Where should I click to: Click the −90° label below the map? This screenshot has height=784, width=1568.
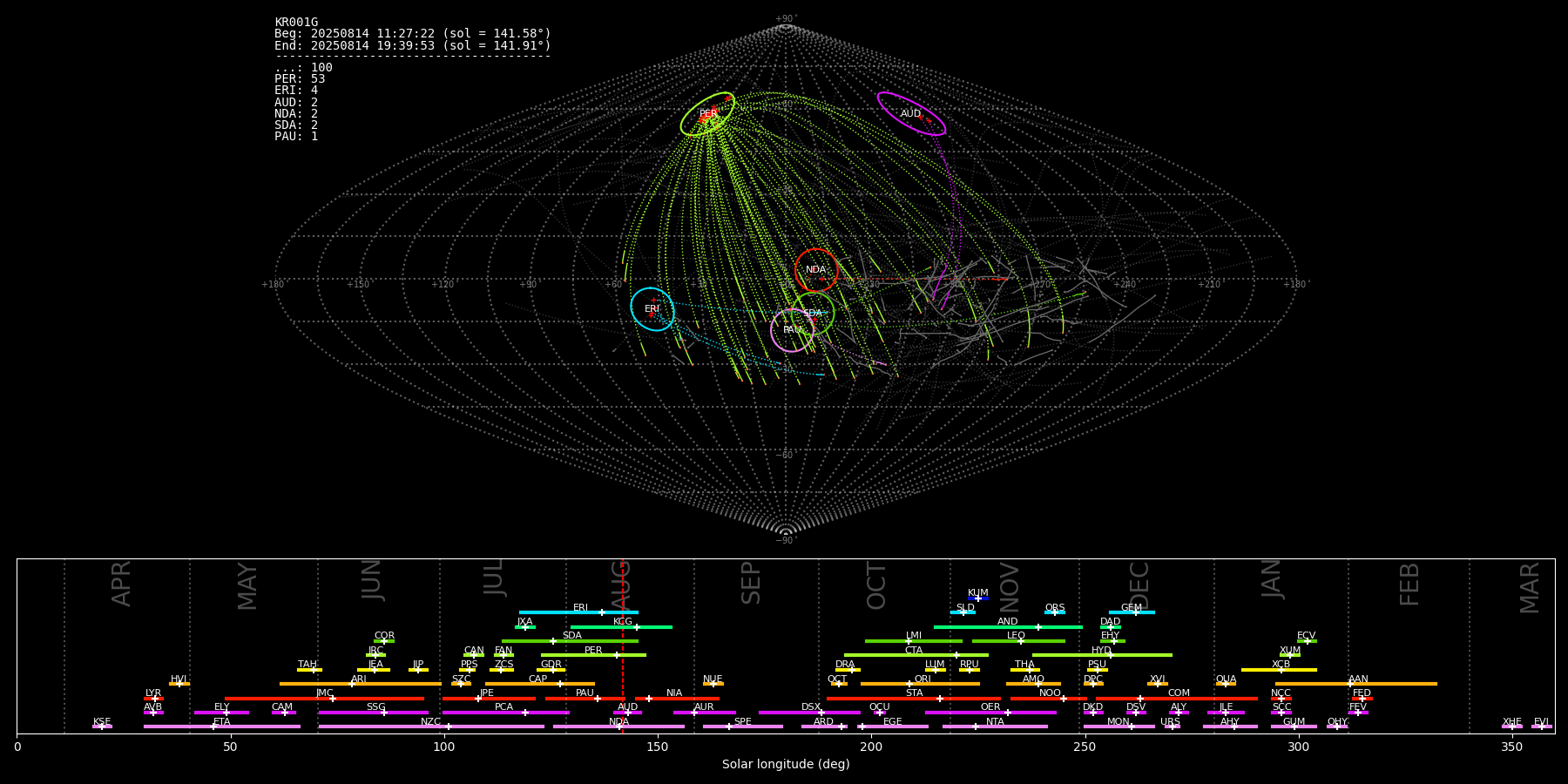(786, 540)
